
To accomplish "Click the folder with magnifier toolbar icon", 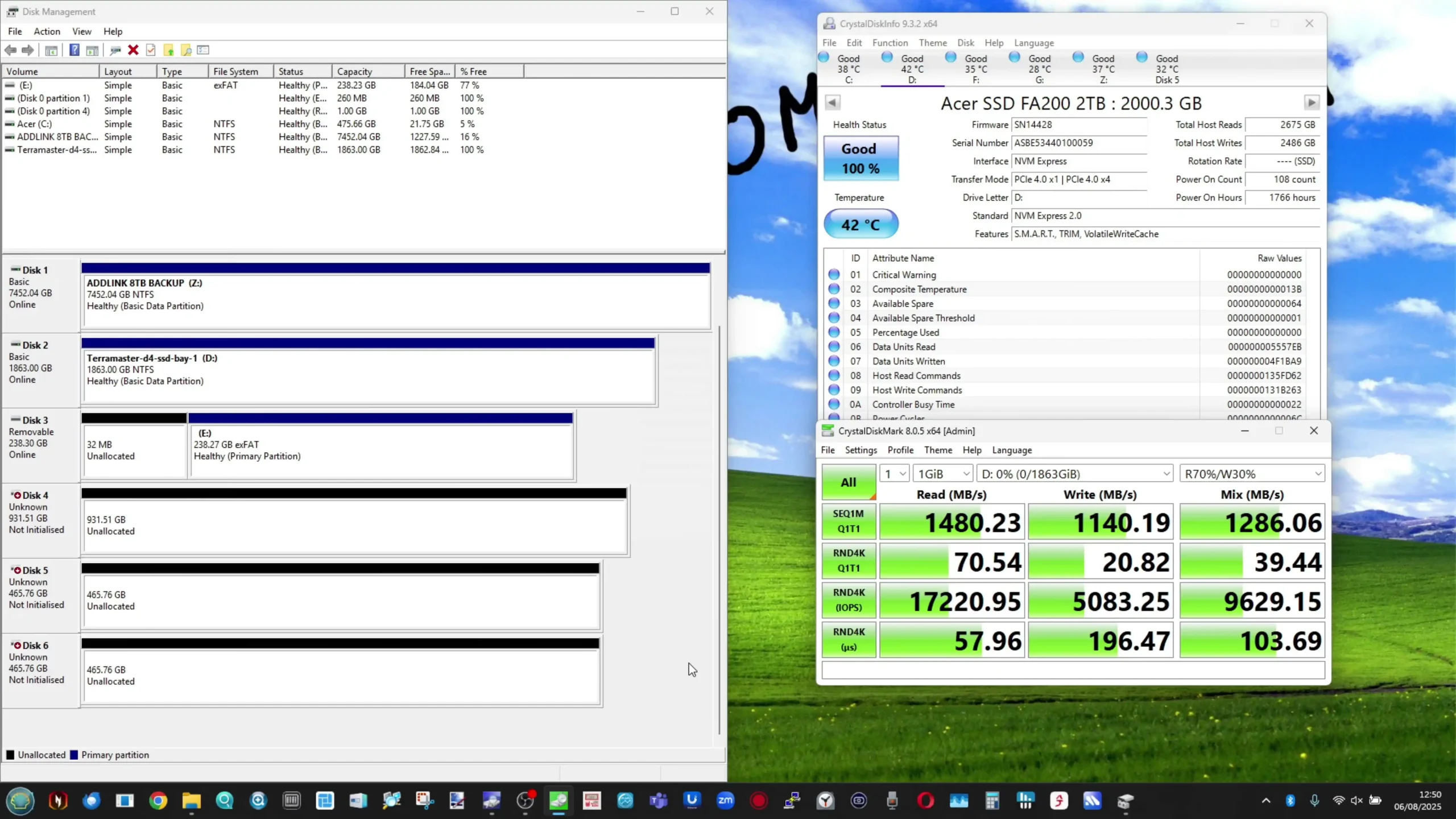I will pos(186,50).
